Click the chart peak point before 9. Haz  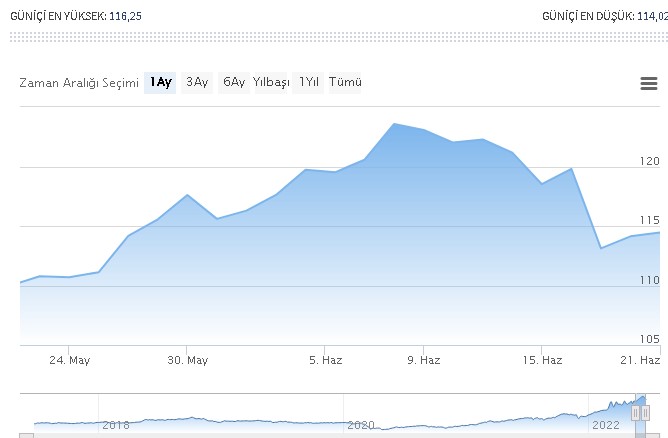pos(394,124)
